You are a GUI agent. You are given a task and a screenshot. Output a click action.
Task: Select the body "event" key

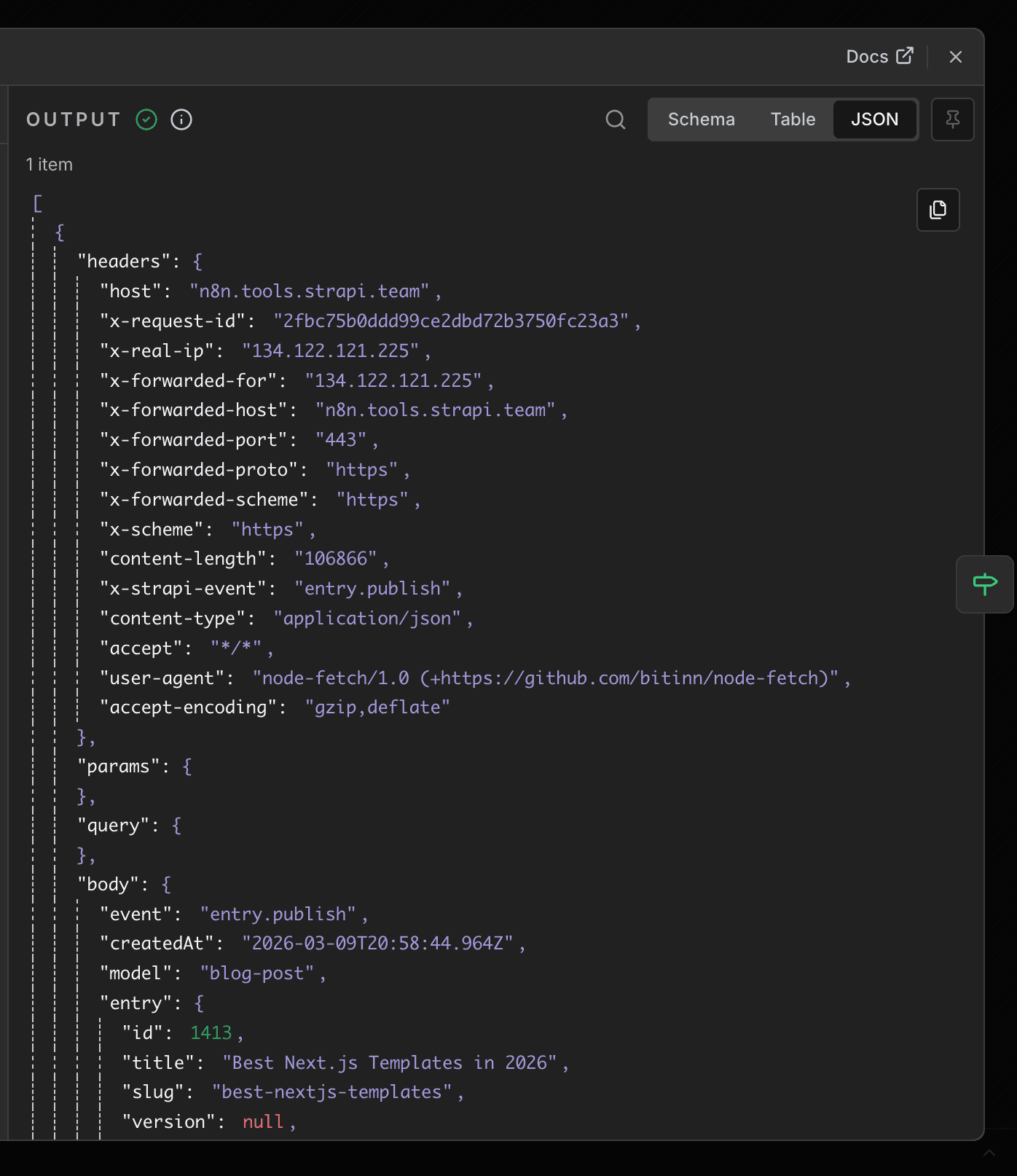click(136, 914)
